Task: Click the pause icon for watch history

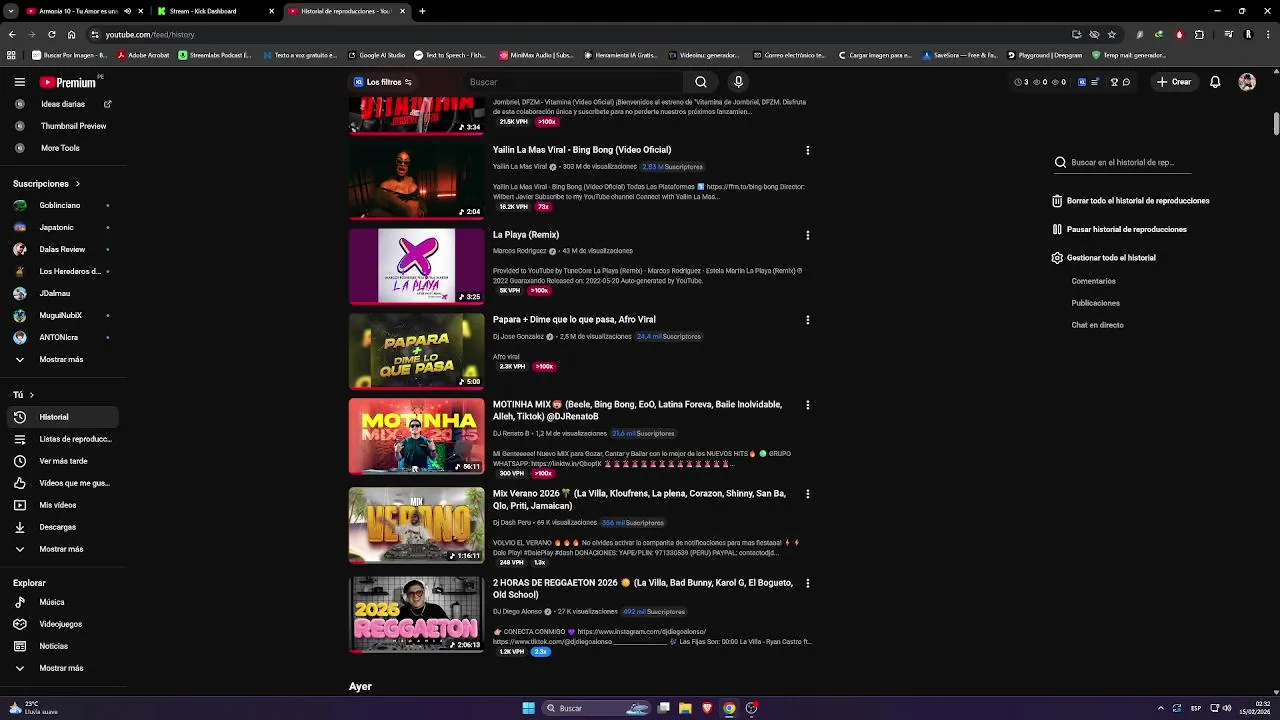Action: pos(1057,229)
